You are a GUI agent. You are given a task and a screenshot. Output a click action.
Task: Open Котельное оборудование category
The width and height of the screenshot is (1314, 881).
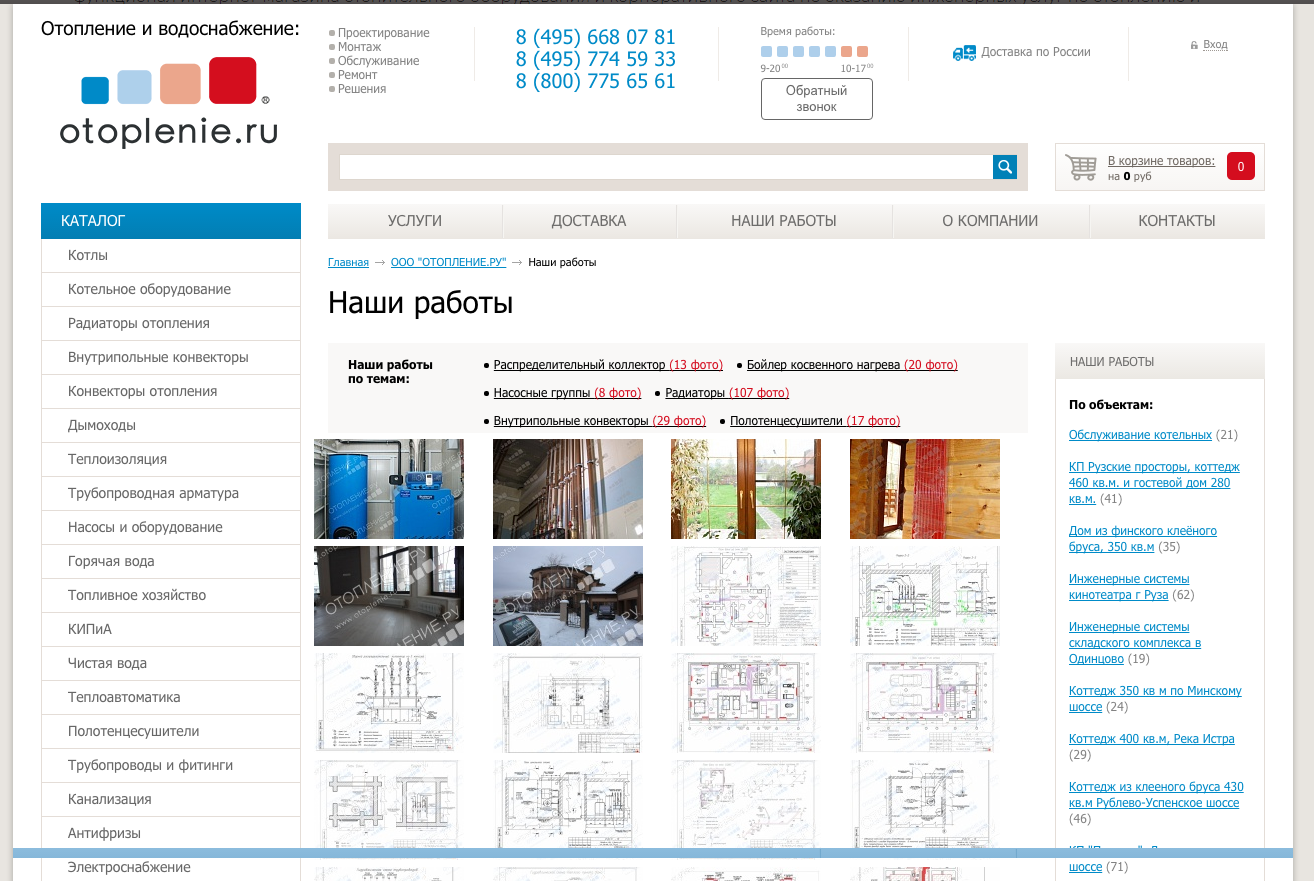(x=171, y=290)
